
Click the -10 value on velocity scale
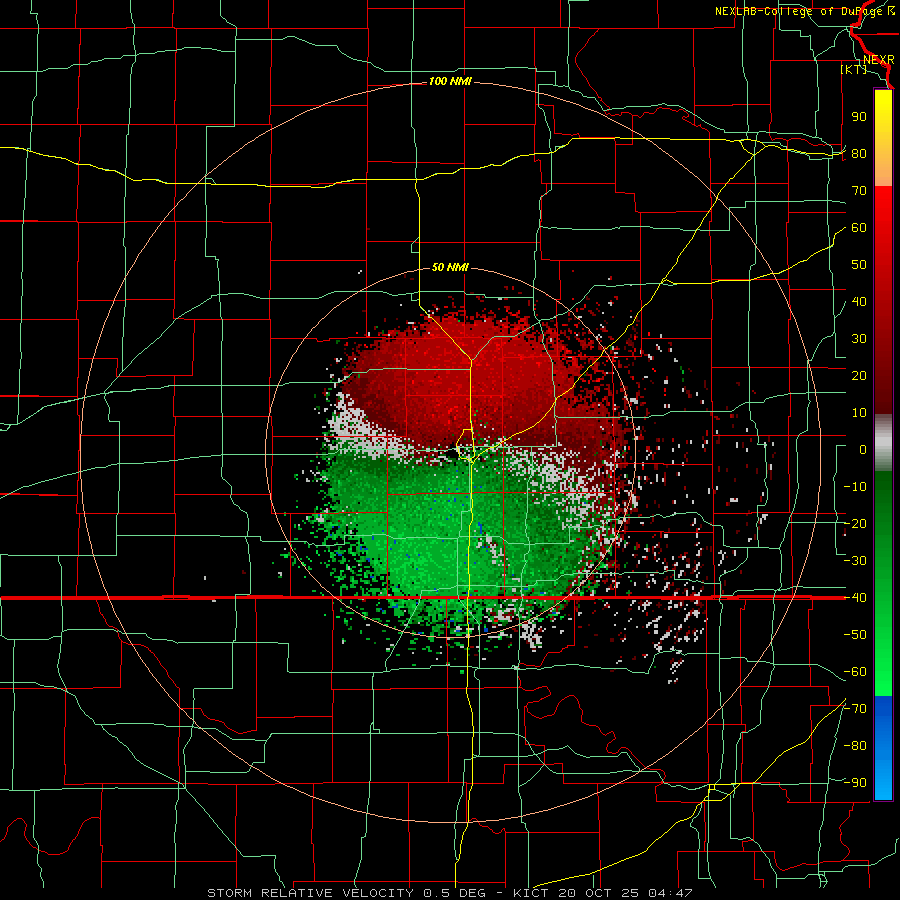(x=855, y=487)
